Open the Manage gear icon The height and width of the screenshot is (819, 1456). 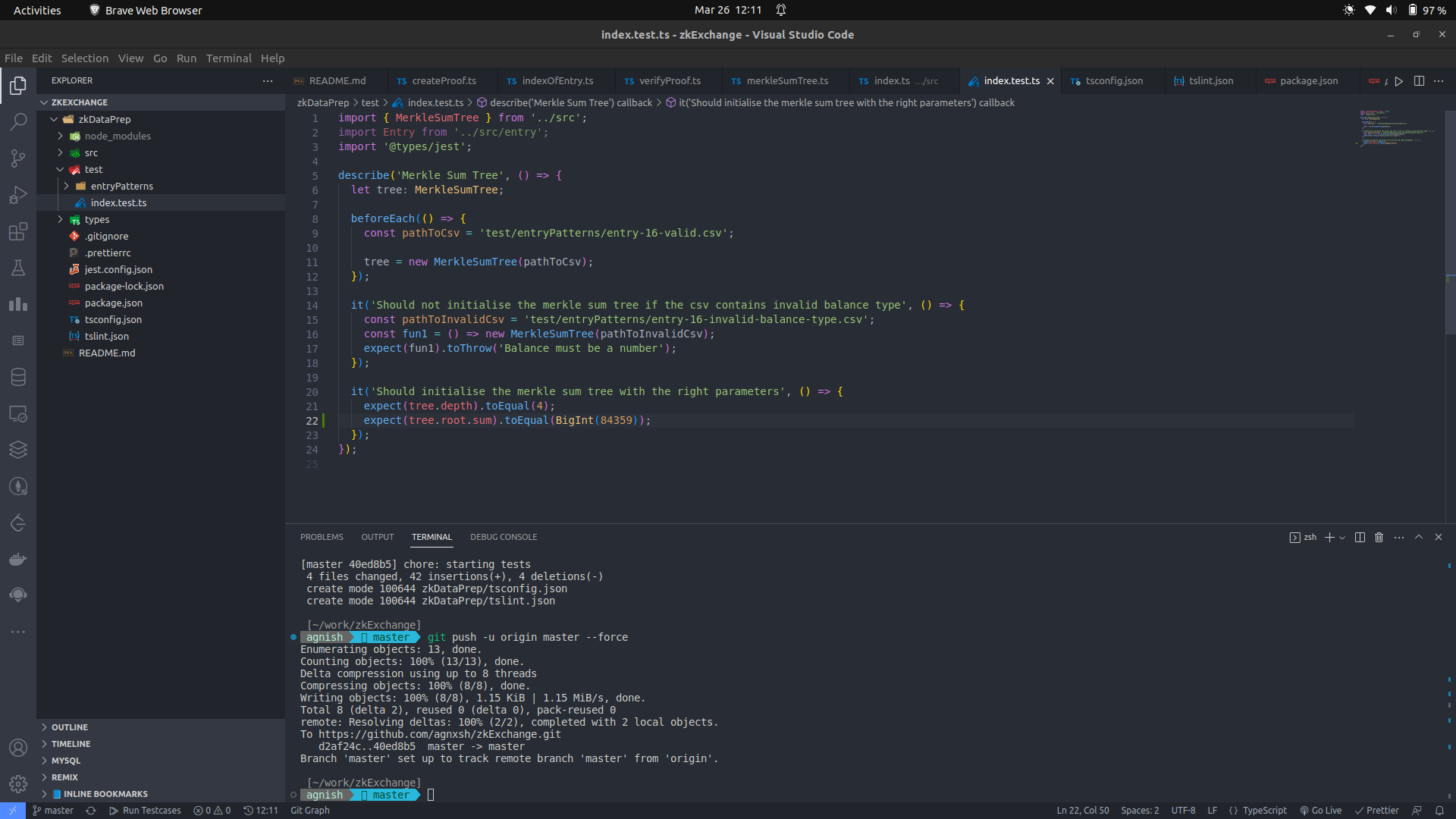click(18, 784)
